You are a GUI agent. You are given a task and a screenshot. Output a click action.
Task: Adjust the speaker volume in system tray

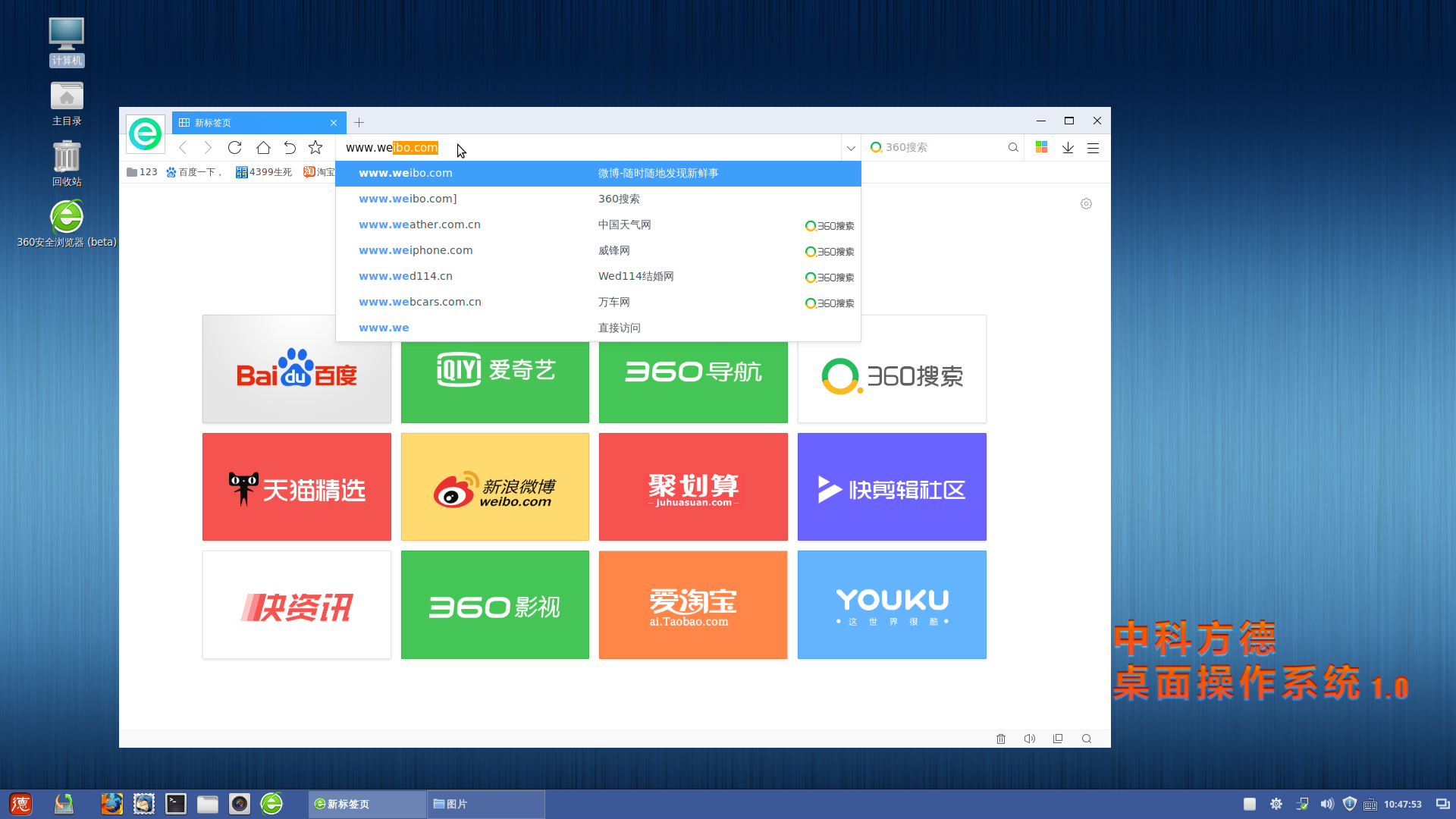pyautogui.click(x=1327, y=803)
